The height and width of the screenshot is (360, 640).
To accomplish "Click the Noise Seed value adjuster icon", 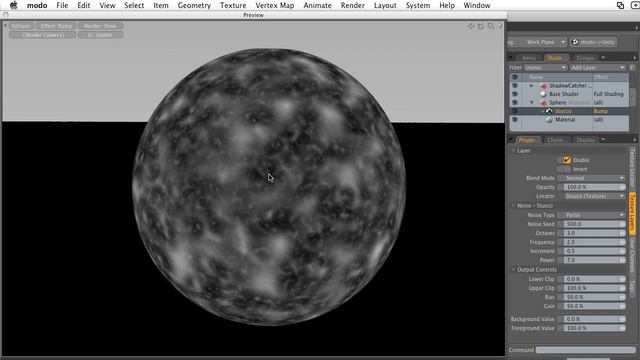I will pyautogui.click(x=622, y=224).
